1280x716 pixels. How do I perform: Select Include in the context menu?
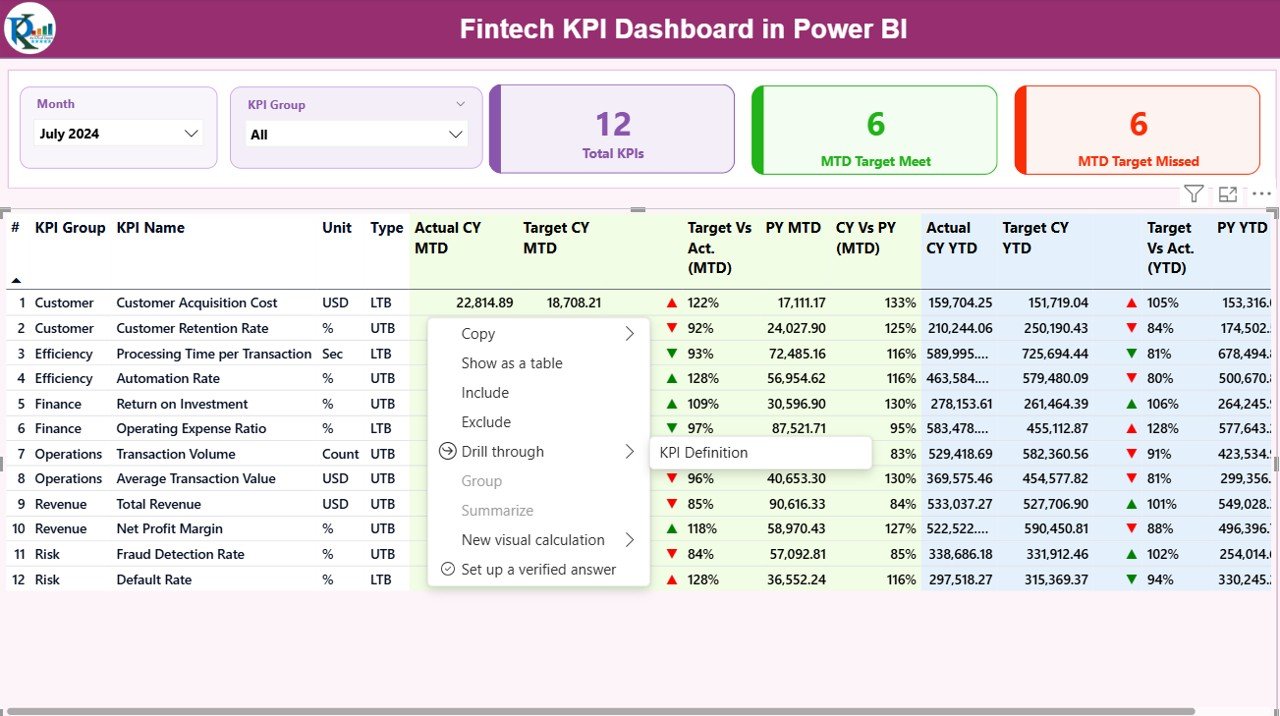485,393
